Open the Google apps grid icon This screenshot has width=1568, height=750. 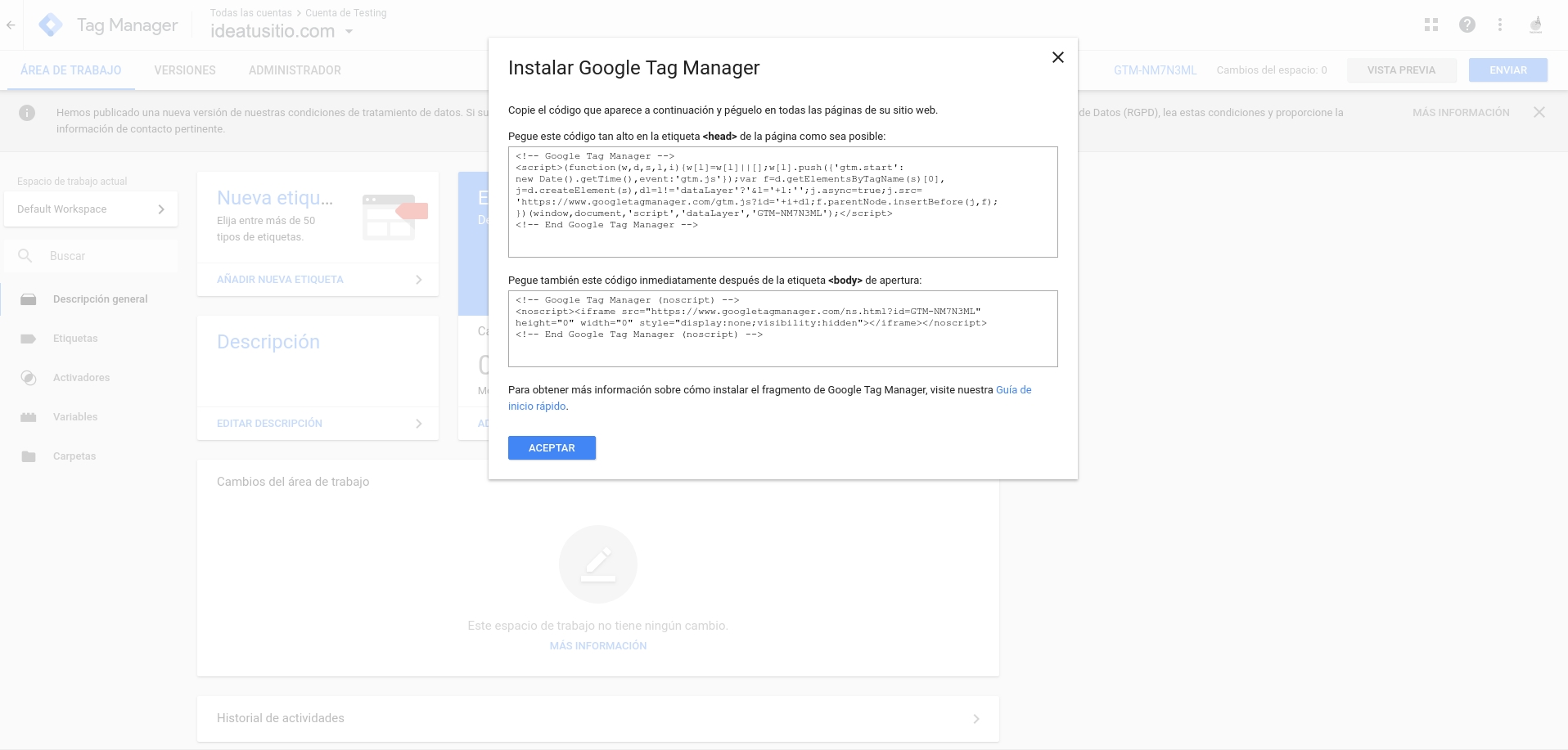(x=1431, y=25)
